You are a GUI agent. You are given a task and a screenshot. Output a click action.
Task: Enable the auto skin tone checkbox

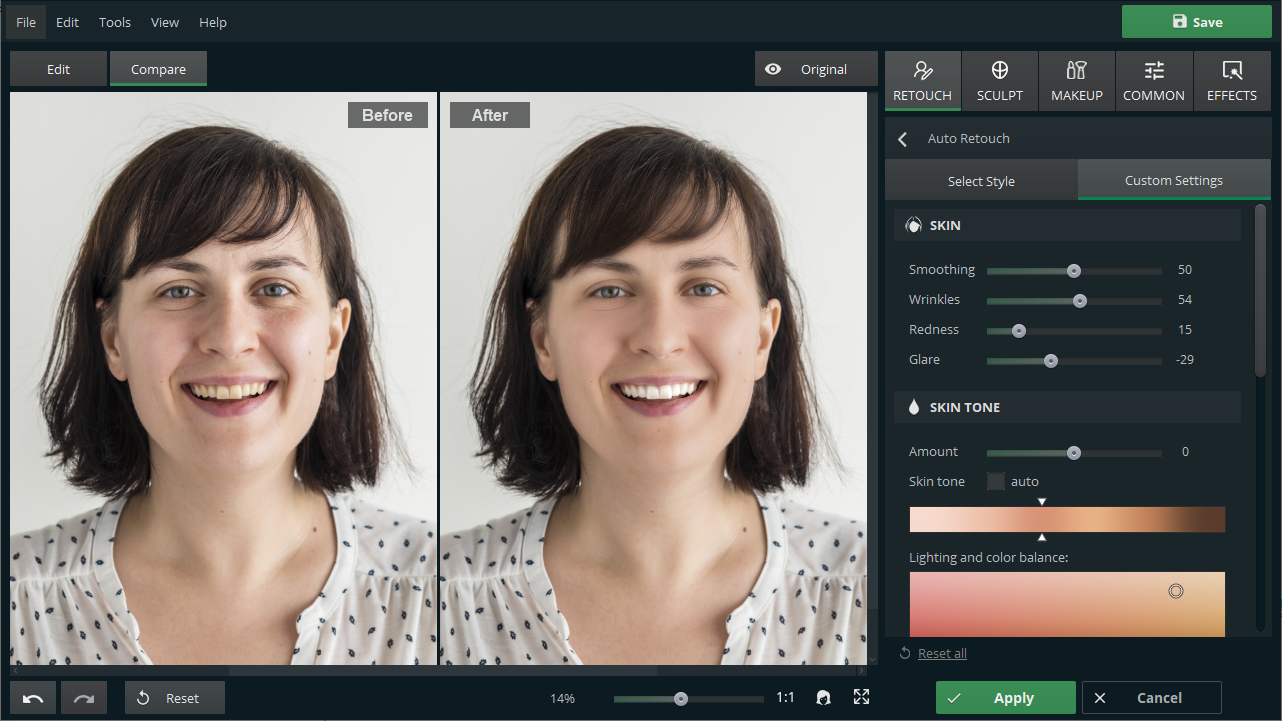pos(996,481)
